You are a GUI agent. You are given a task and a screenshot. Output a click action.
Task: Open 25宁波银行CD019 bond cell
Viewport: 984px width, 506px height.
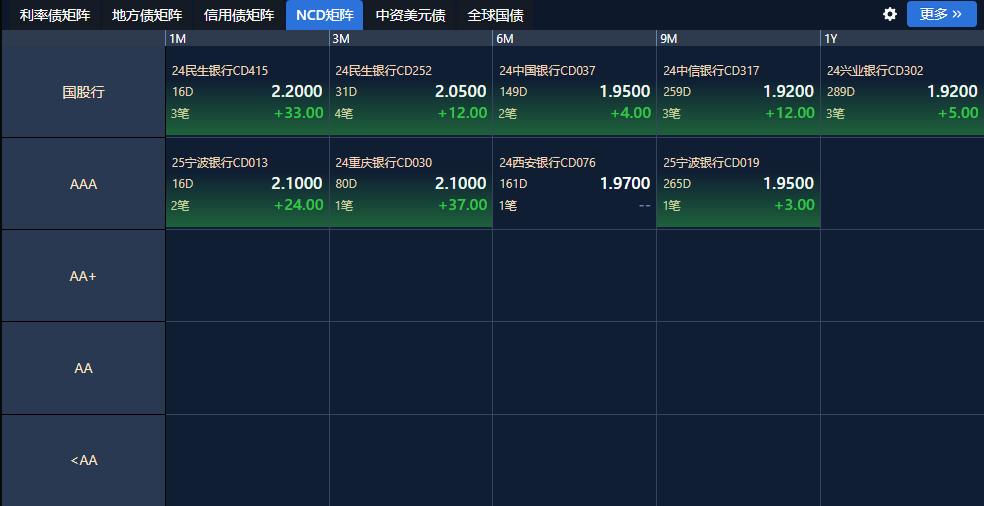click(739, 183)
